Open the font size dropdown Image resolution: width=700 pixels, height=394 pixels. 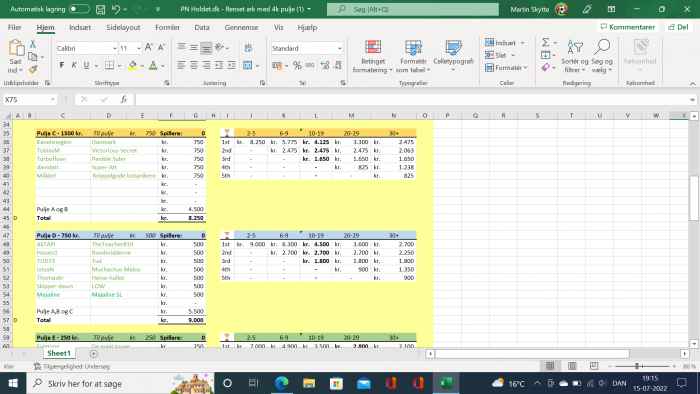(139, 48)
